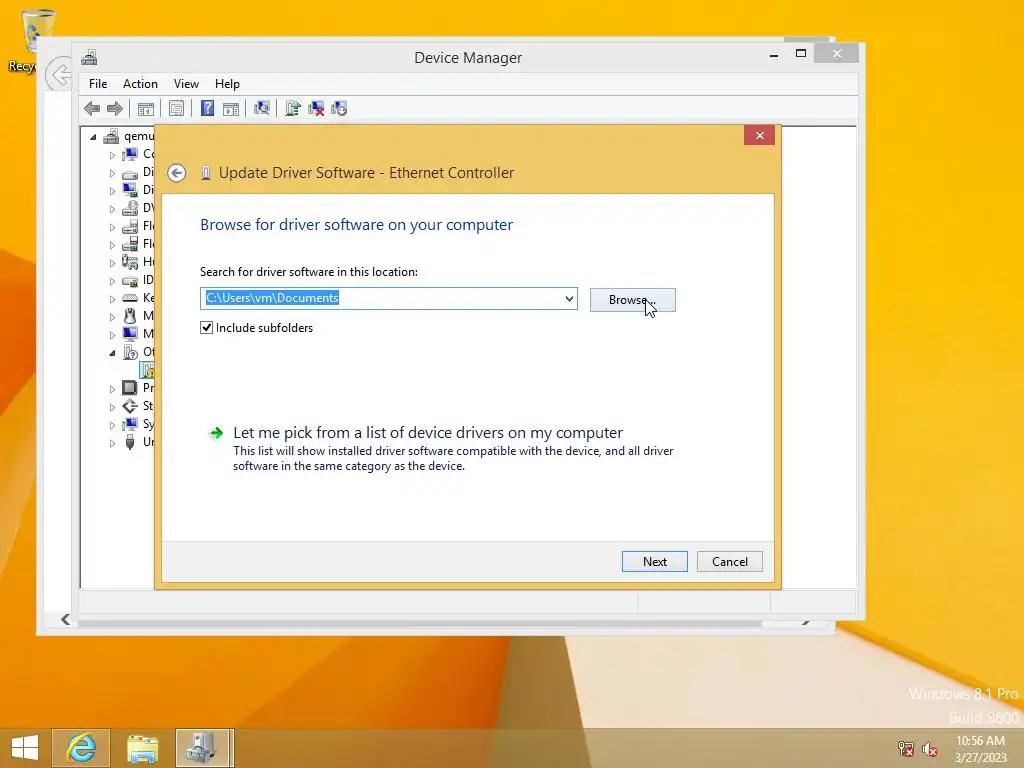1024x768 pixels.
Task: Maximize the Device Manager window
Action: pyautogui.click(x=801, y=54)
